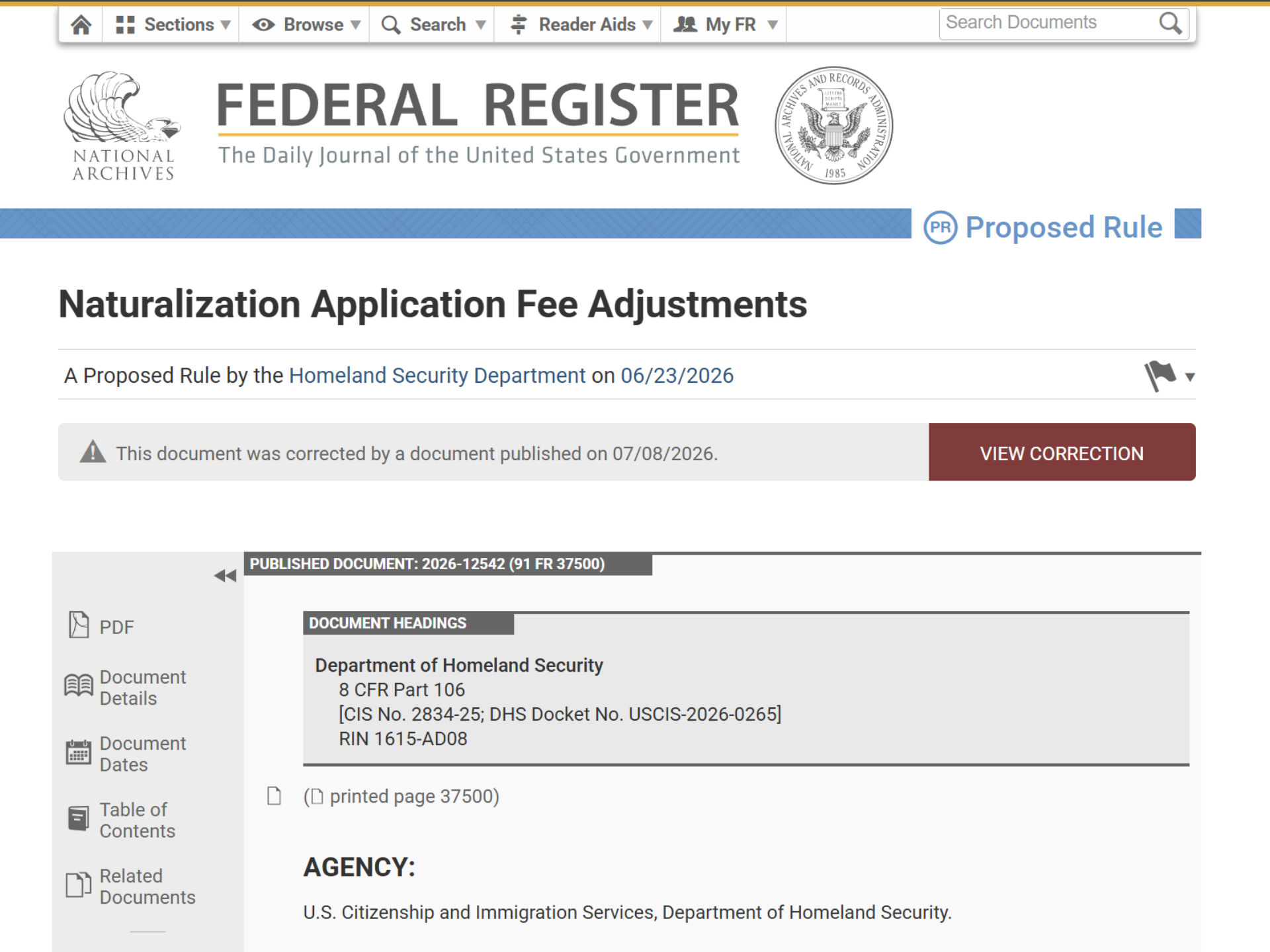The height and width of the screenshot is (952, 1270).
Task: Click the View Correction button
Action: click(x=1062, y=452)
